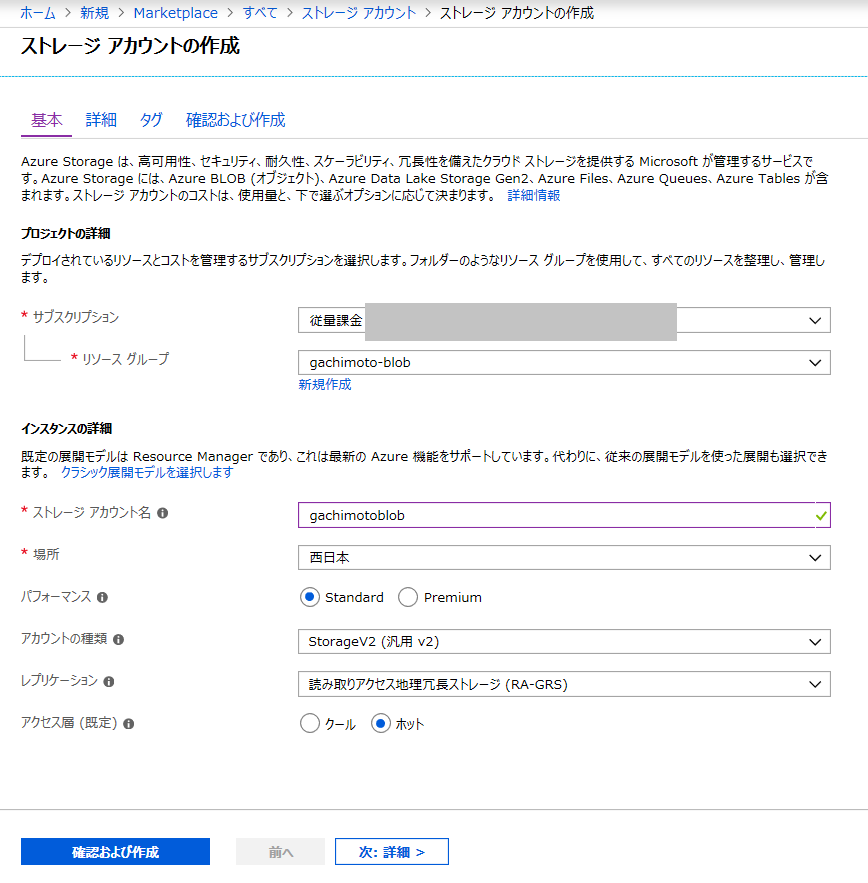Show the アクセス層 (既定) info tooltip
The width and height of the screenshot is (868, 883).
coord(128,723)
